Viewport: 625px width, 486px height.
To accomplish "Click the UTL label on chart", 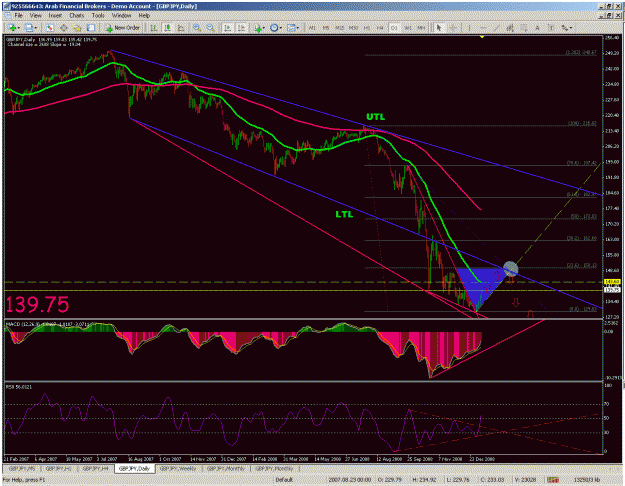I will click(375, 117).
